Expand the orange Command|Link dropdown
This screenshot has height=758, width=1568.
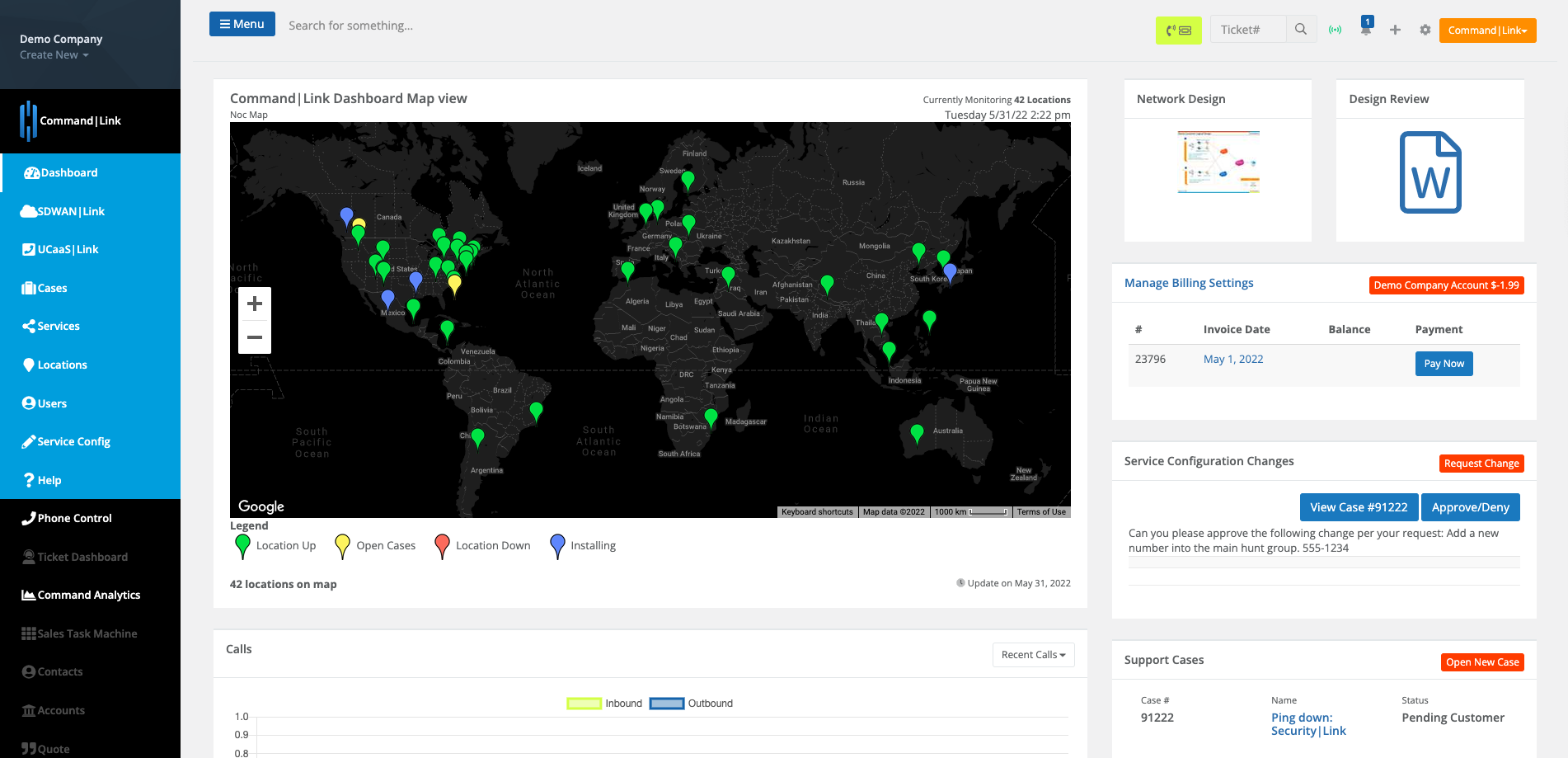tap(1487, 31)
